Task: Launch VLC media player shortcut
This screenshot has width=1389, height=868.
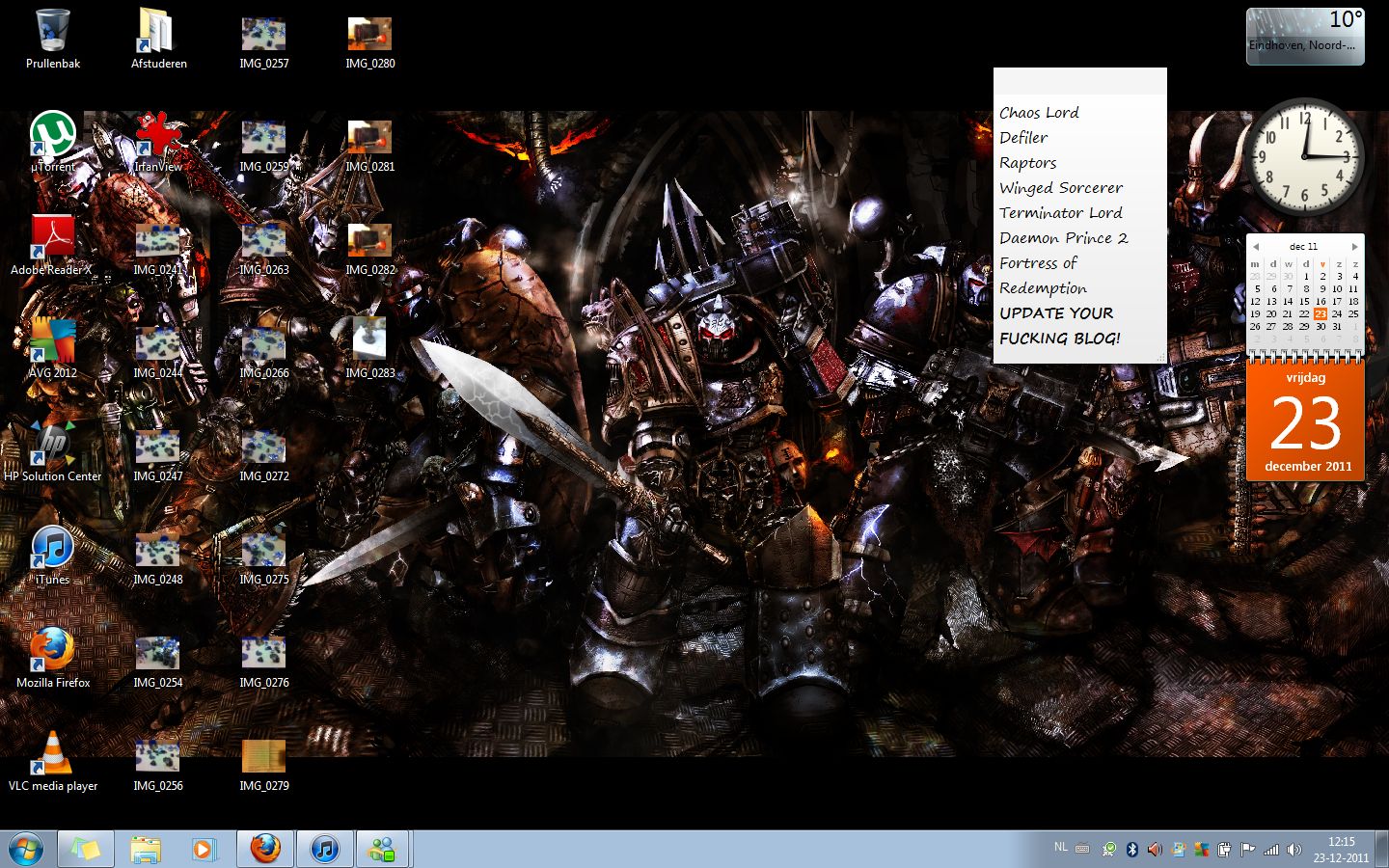Action: coord(52,754)
